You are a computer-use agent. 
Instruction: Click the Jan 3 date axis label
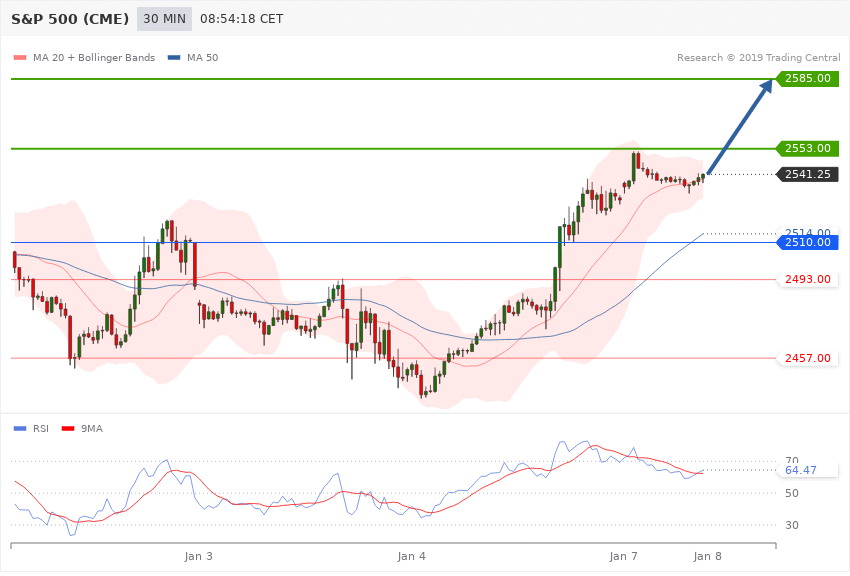[x=198, y=556]
